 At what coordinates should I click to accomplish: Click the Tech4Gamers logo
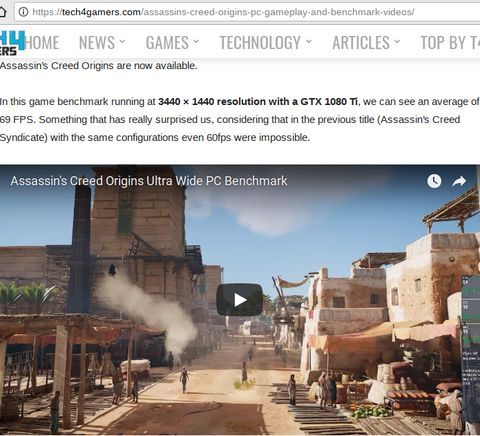point(12,43)
